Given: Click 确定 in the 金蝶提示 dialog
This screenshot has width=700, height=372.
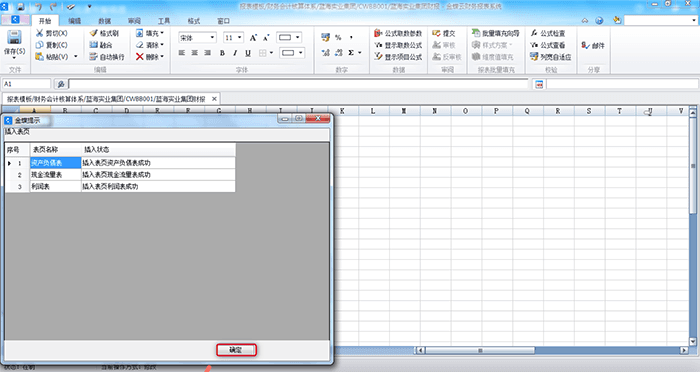Looking at the screenshot, I should 236,350.
